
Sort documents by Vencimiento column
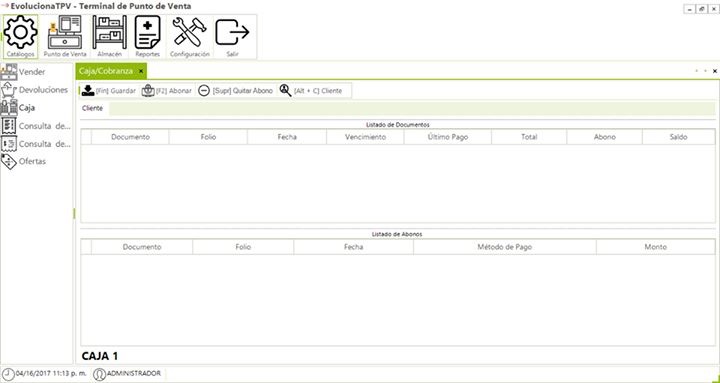click(x=366, y=137)
